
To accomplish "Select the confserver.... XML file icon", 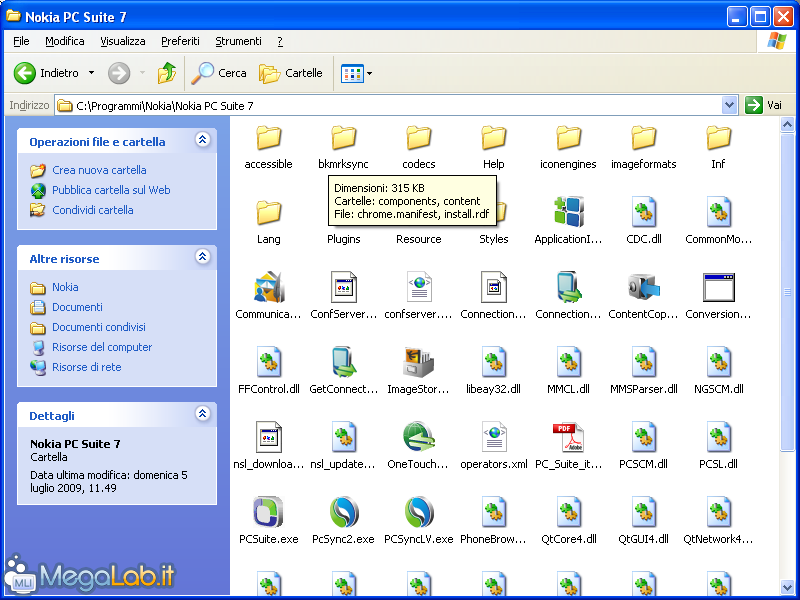I will pyautogui.click(x=418, y=287).
